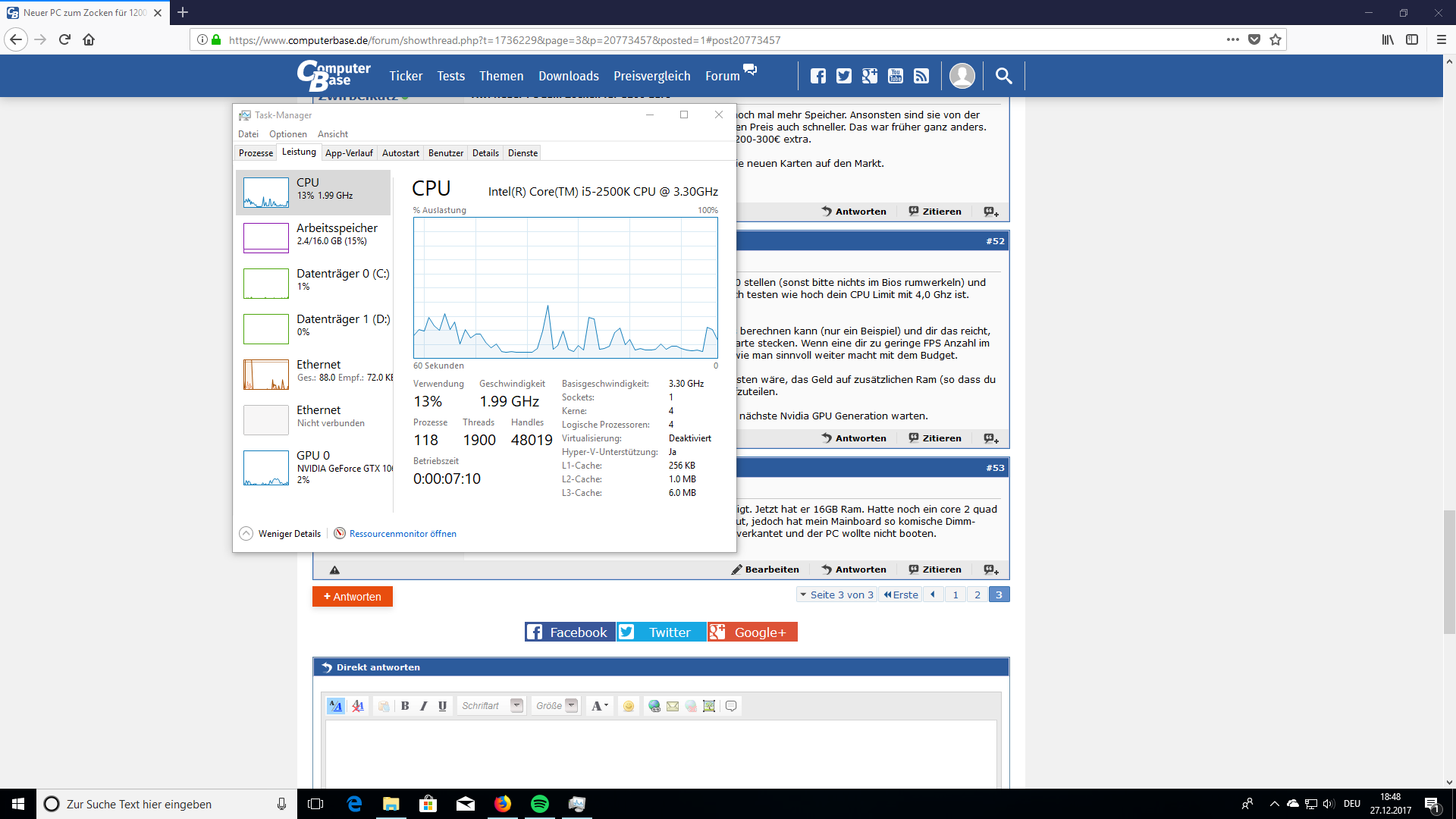This screenshot has width=1456, height=819.
Task: Click the insert image icon
Action: (709, 706)
